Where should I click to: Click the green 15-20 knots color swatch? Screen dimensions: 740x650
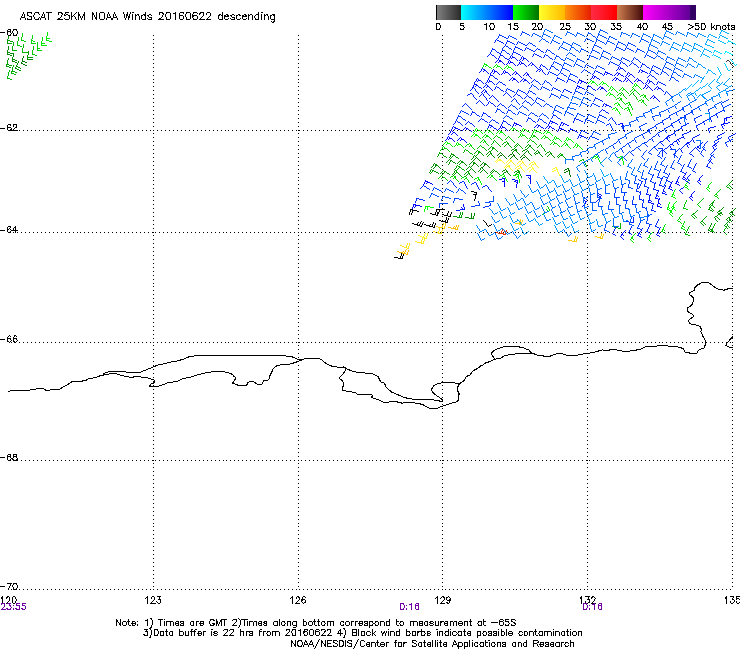[x=526, y=12]
